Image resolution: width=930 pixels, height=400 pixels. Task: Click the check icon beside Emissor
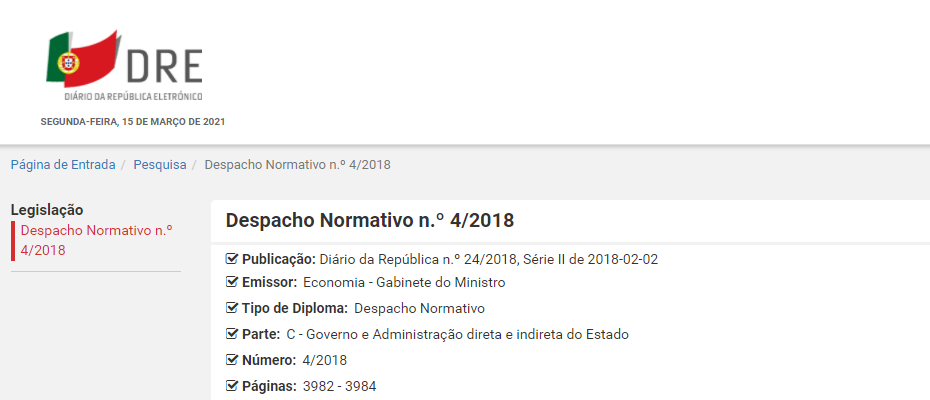point(232,283)
